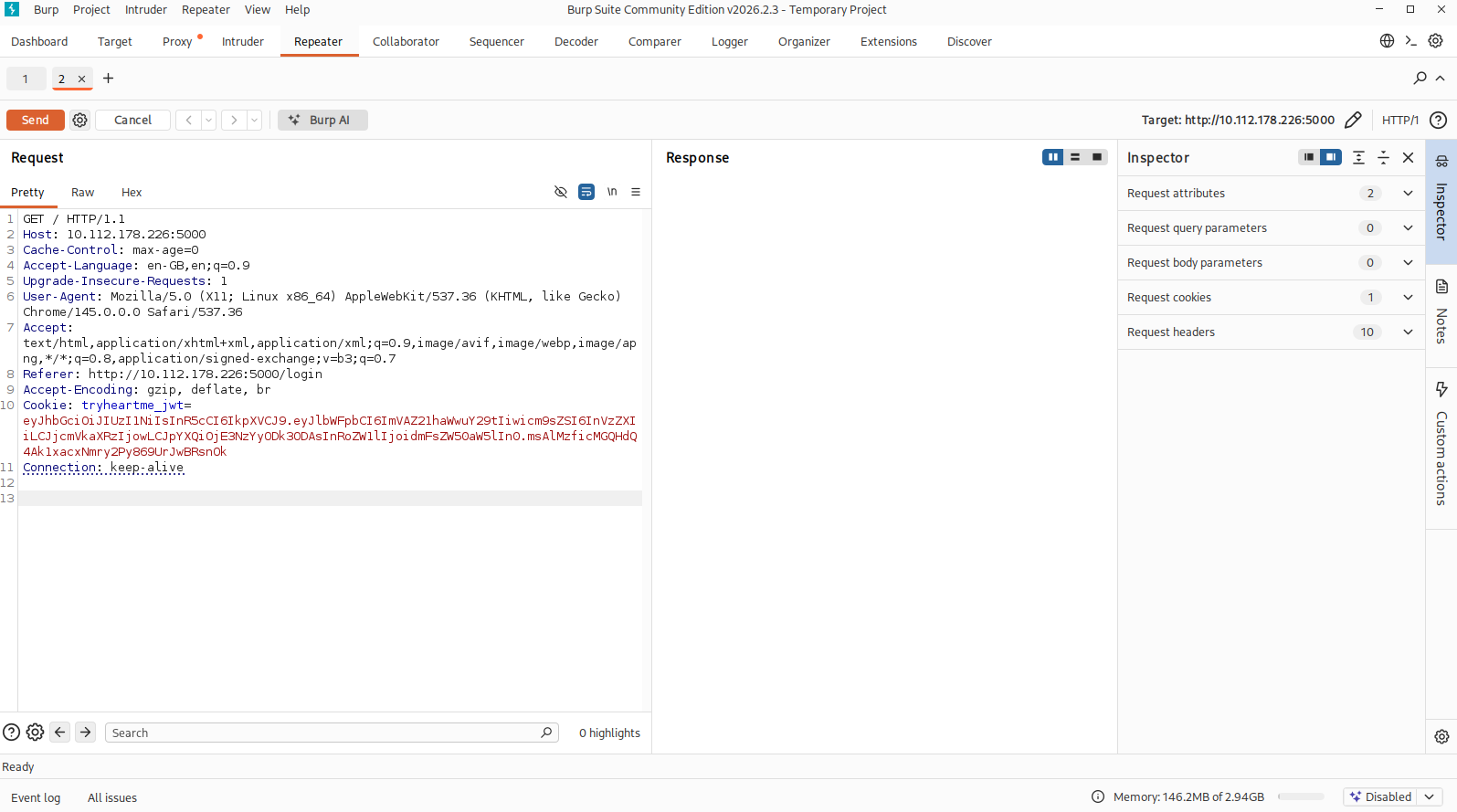Collapse the tab bar with chevron
The height and width of the screenshot is (812, 1457).
click(1441, 79)
